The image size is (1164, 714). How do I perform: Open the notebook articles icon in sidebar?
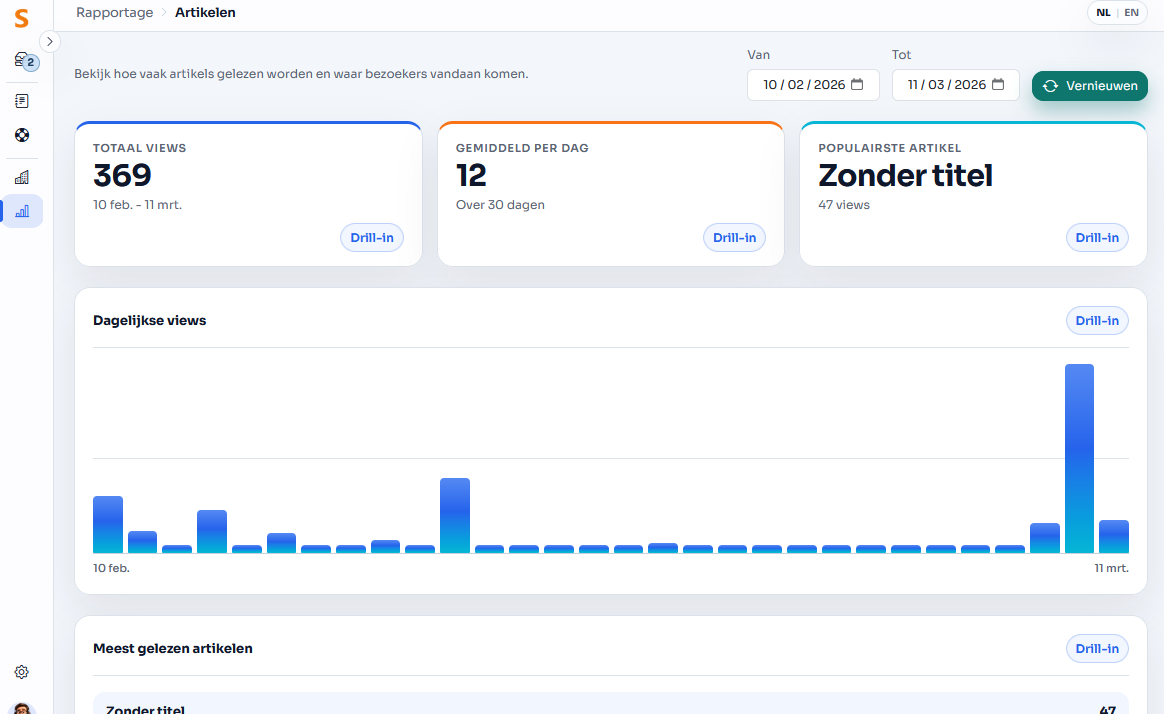[22, 101]
